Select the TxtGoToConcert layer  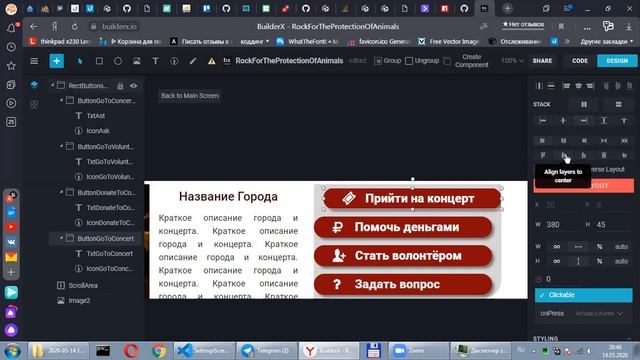pos(109,253)
